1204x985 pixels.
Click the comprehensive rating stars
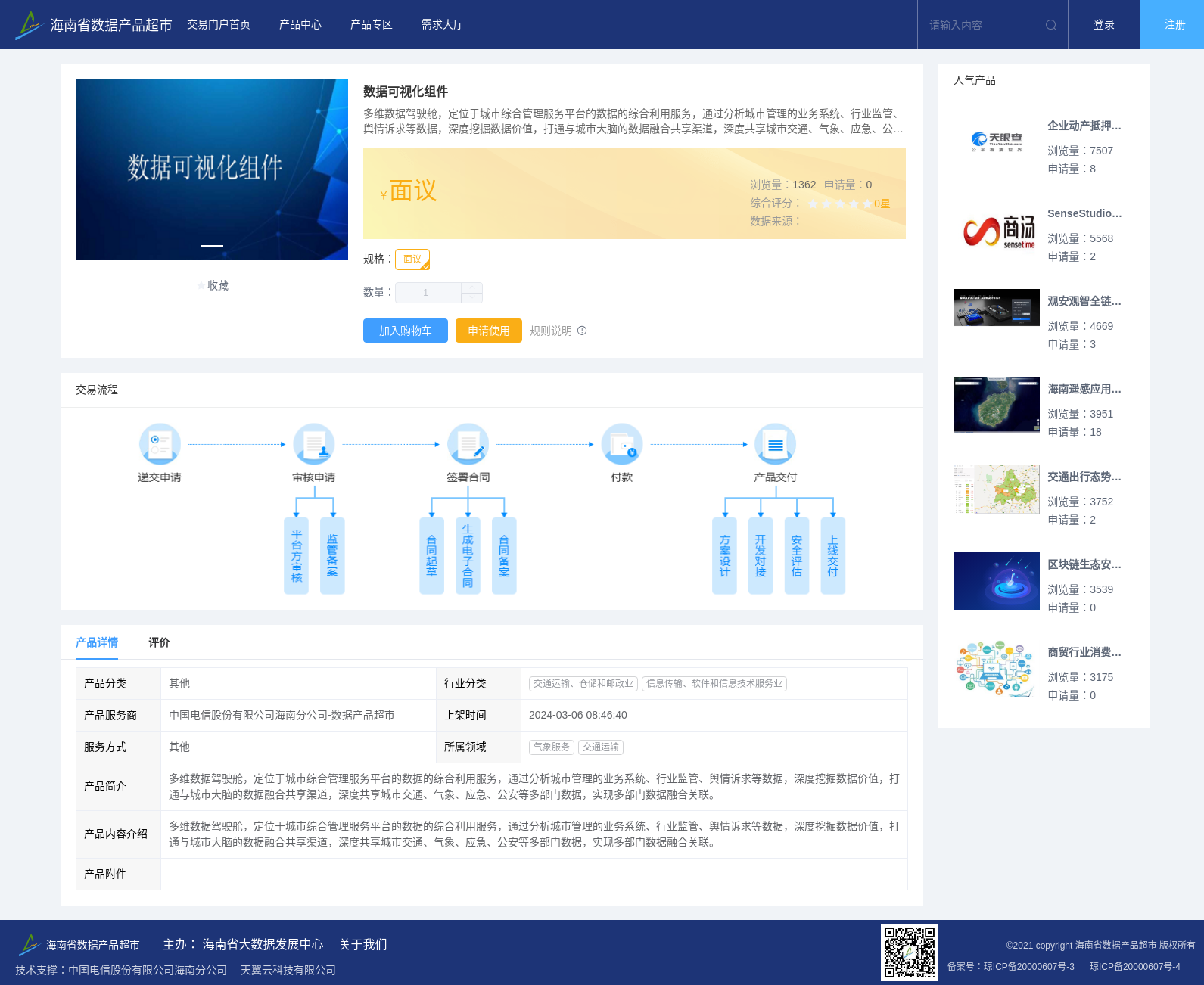840,204
